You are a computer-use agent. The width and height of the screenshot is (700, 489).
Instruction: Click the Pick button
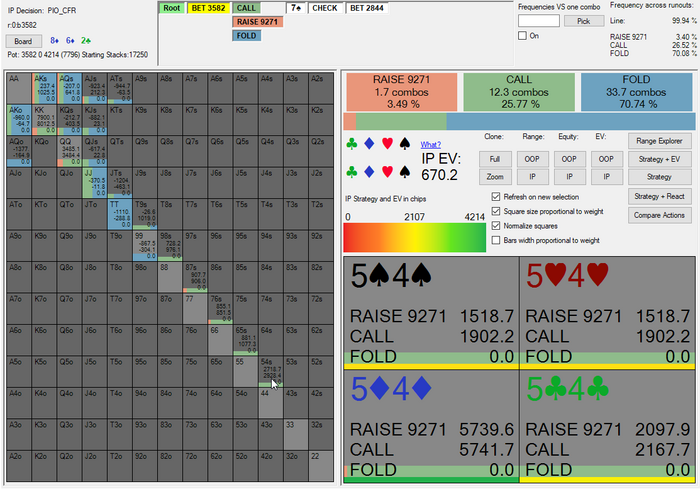click(x=583, y=21)
